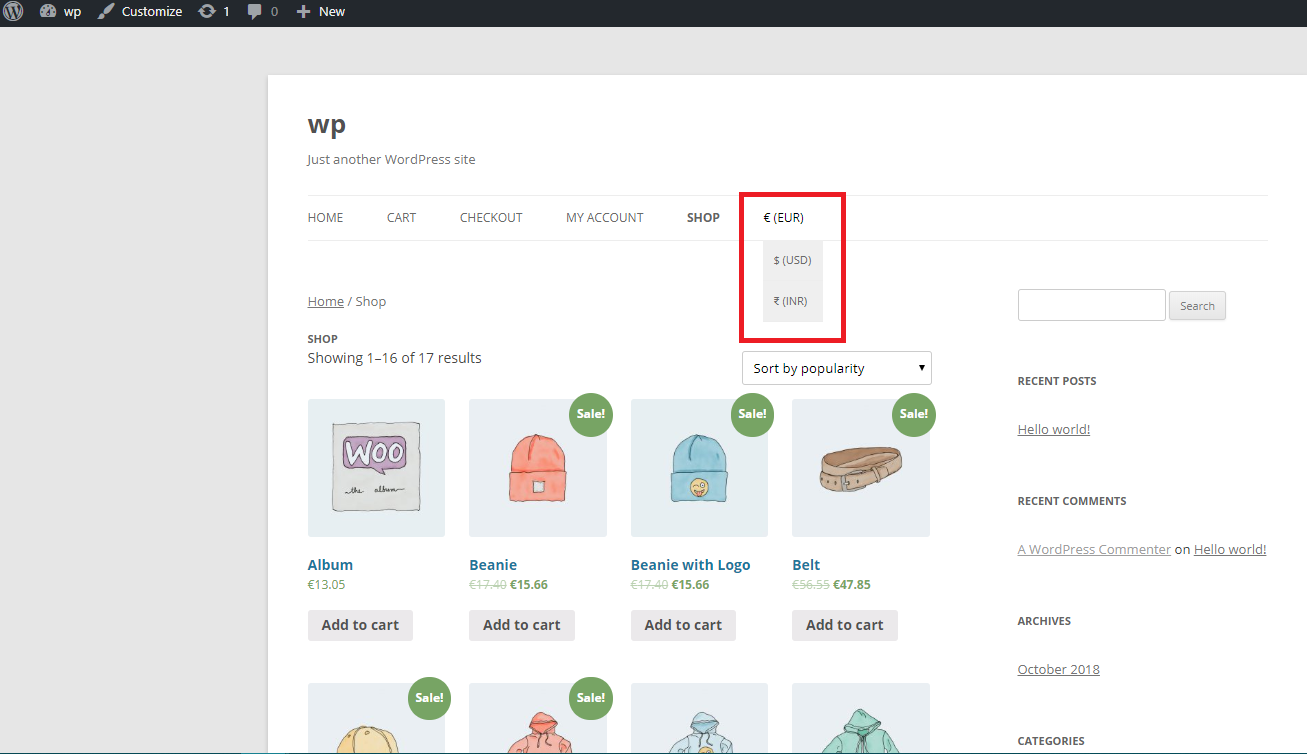Follow the Hello world! recent post link
Screen dimensions: 1307x754
(1053, 429)
